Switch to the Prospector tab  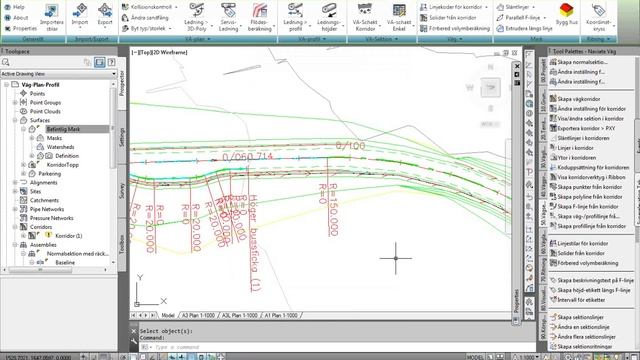(122, 84)
